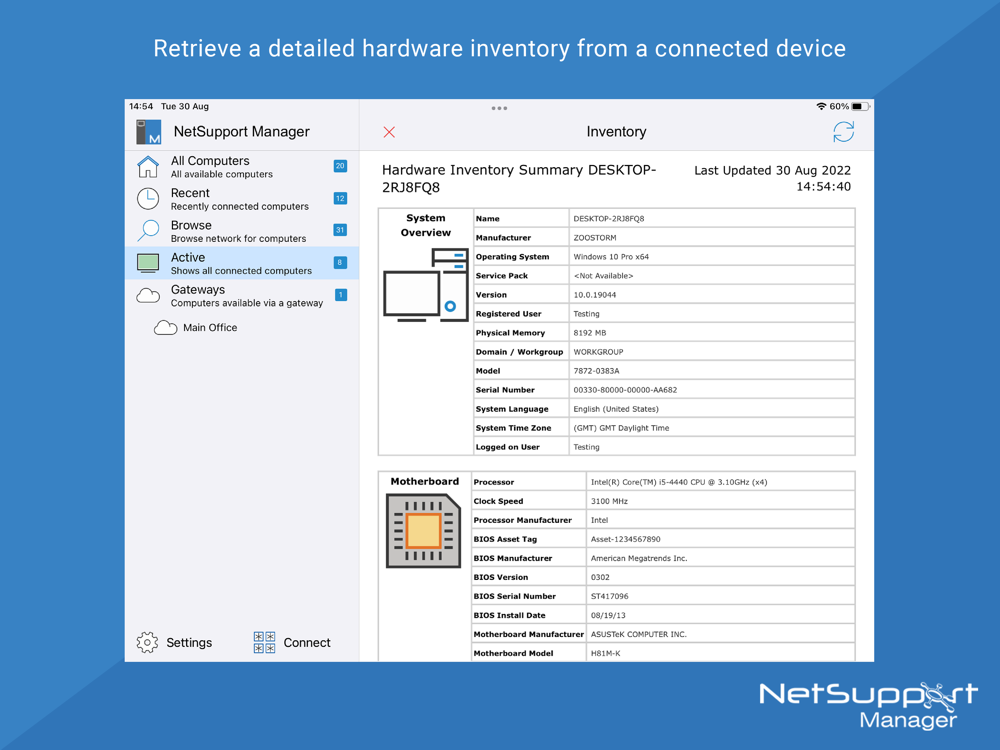This screenshot has width=1000, height=750.
Task: Click the WORKGROUP domain value
Action: pos(598,352)
